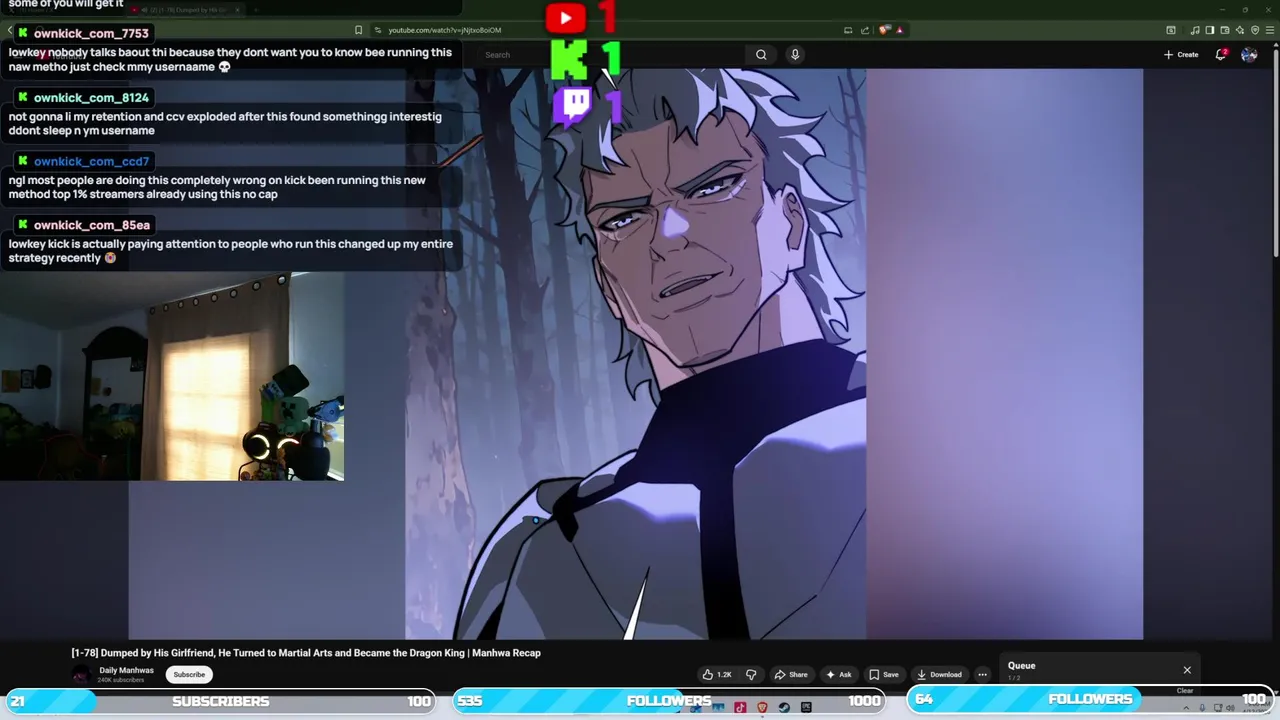The height and width of the screenshot is (720, 1280).
Task: Open Epic Games from the taskbar
Action: pyautogui.click(x=806, y=708)
